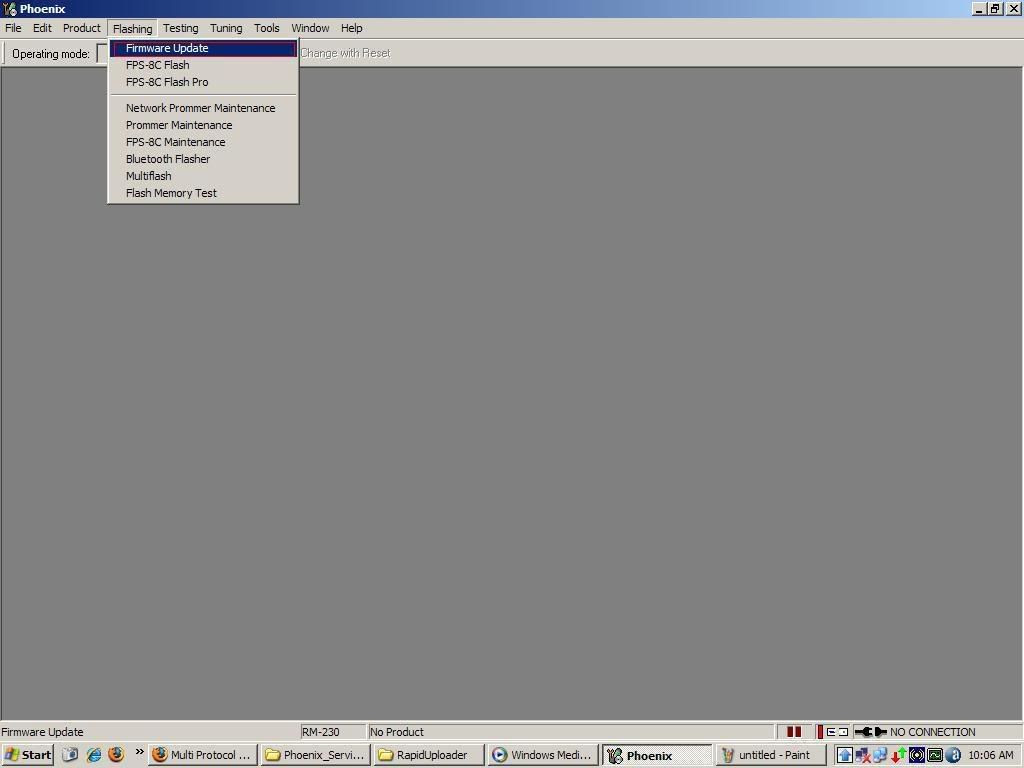Click Prommer Maintenance menu item
The width and height of the screenshot is (1024, 768).
[203, 125]
